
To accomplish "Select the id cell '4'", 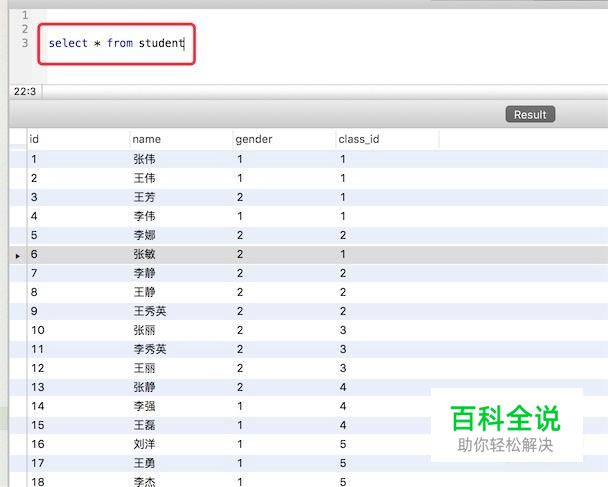I will 34,216.
